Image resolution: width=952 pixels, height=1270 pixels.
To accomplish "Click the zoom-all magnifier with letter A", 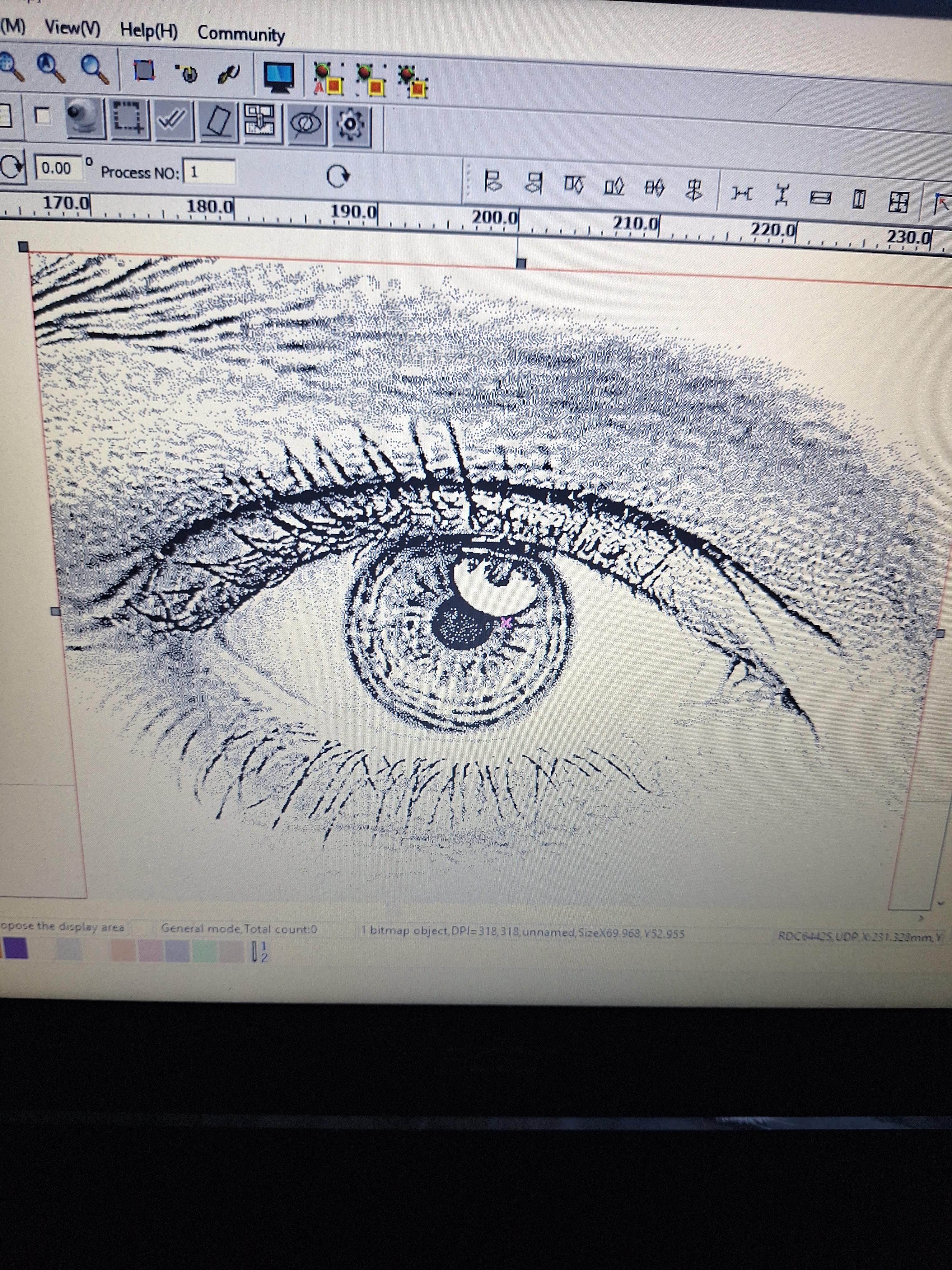I will (x=51, y=68).
